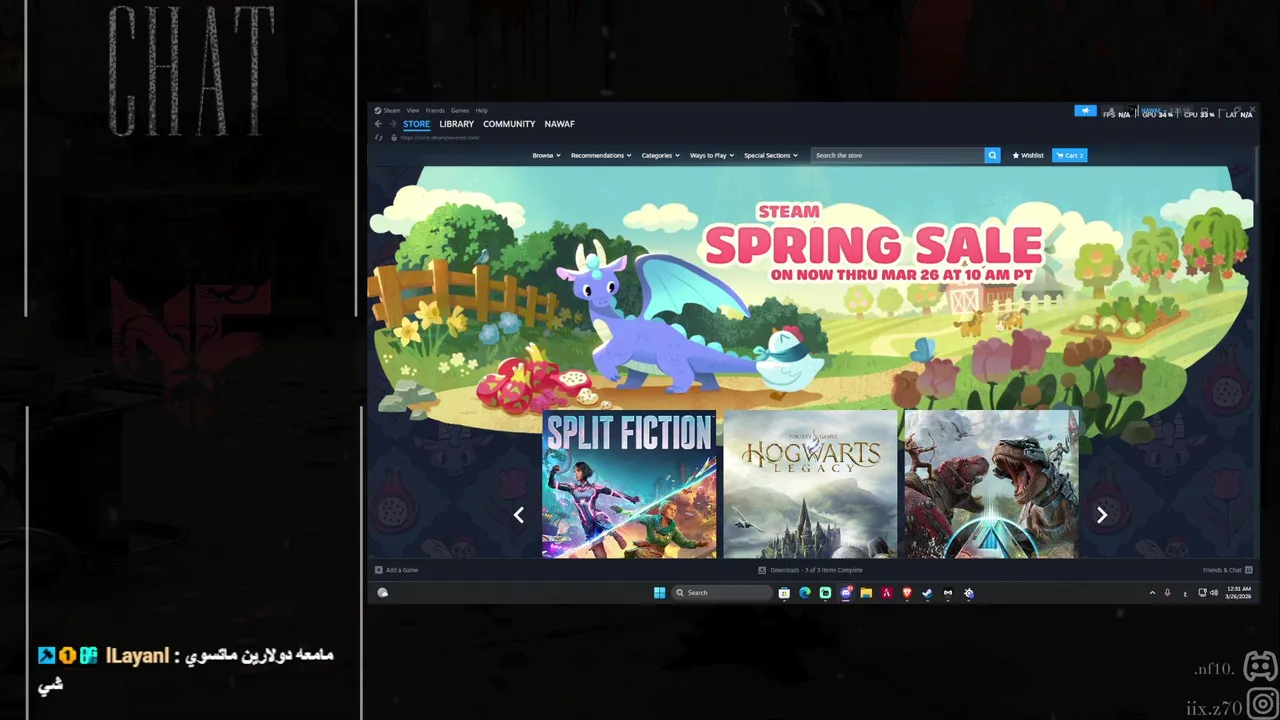Show hidden icons via tray chevron
The image size is (1280, 720).
click(1152, 593)
